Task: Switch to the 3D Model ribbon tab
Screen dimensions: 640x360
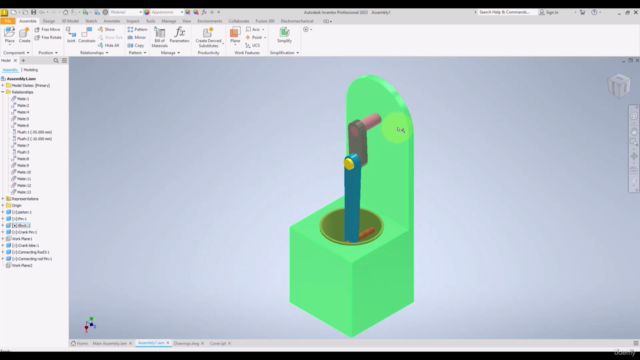Action: pos(70,21)
